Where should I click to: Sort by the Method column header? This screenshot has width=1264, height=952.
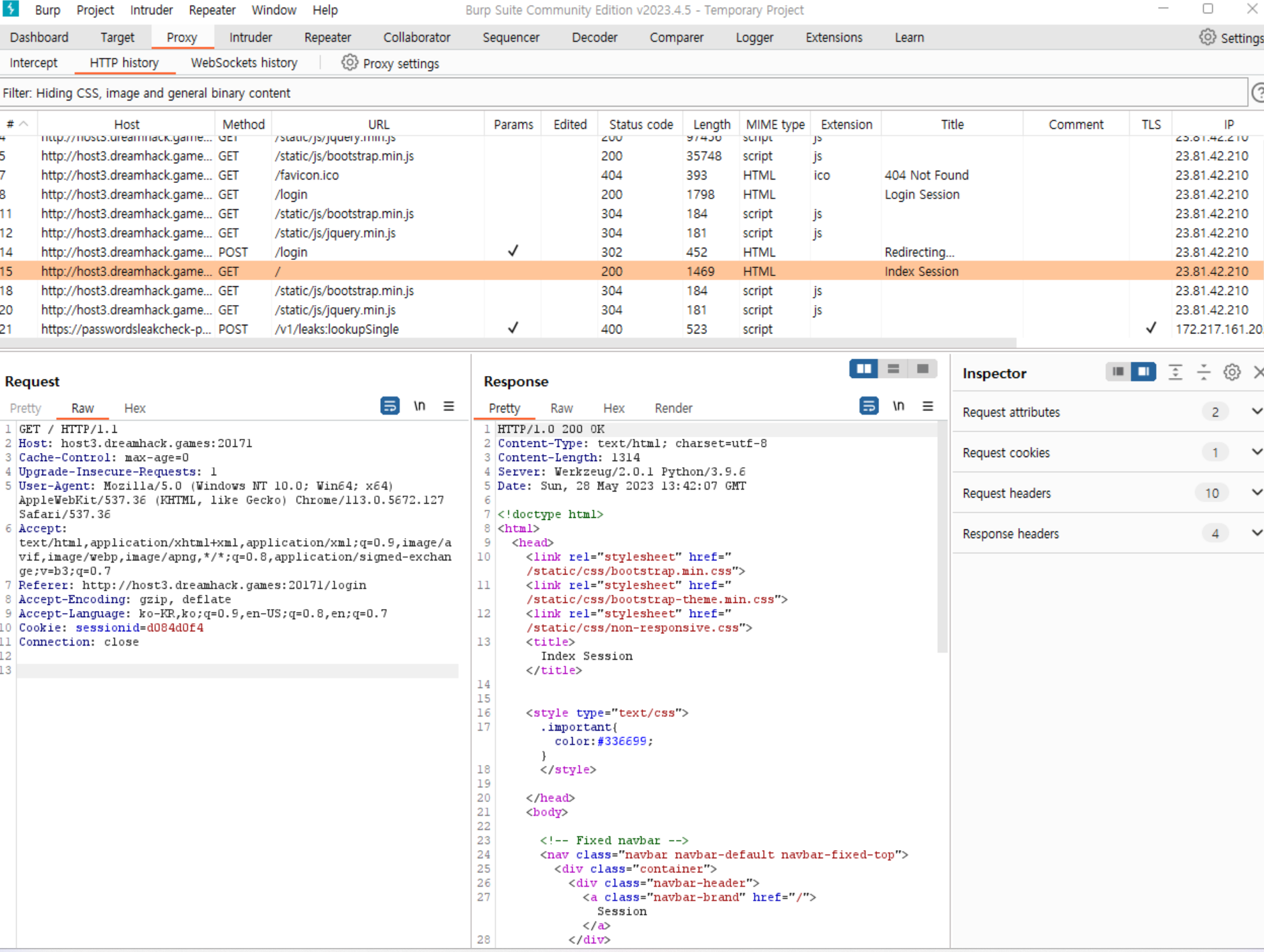(243, 124)
